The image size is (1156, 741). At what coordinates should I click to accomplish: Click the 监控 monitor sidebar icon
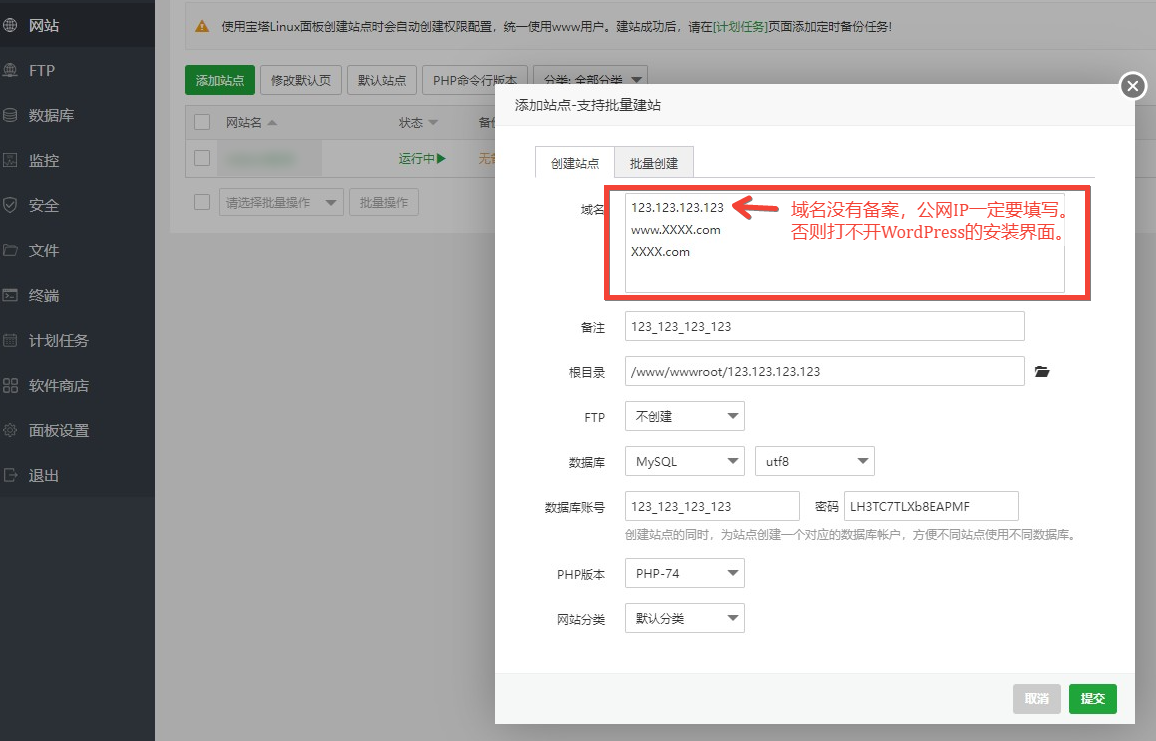[x=11, y=161]
